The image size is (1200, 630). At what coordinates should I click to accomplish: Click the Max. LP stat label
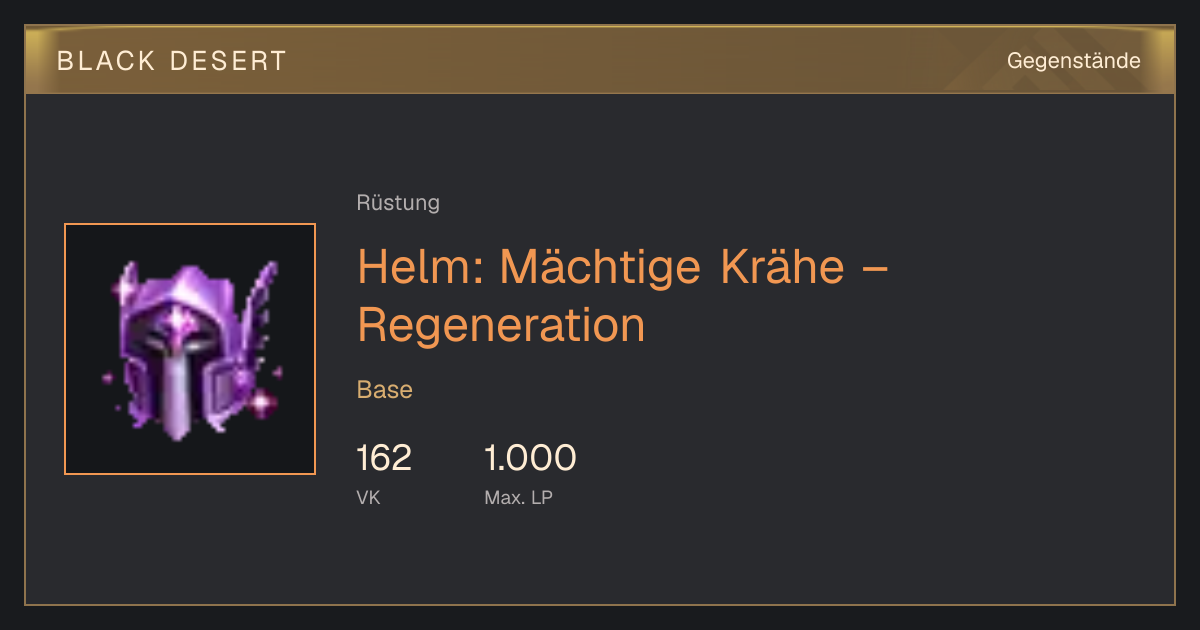[518, 497]
